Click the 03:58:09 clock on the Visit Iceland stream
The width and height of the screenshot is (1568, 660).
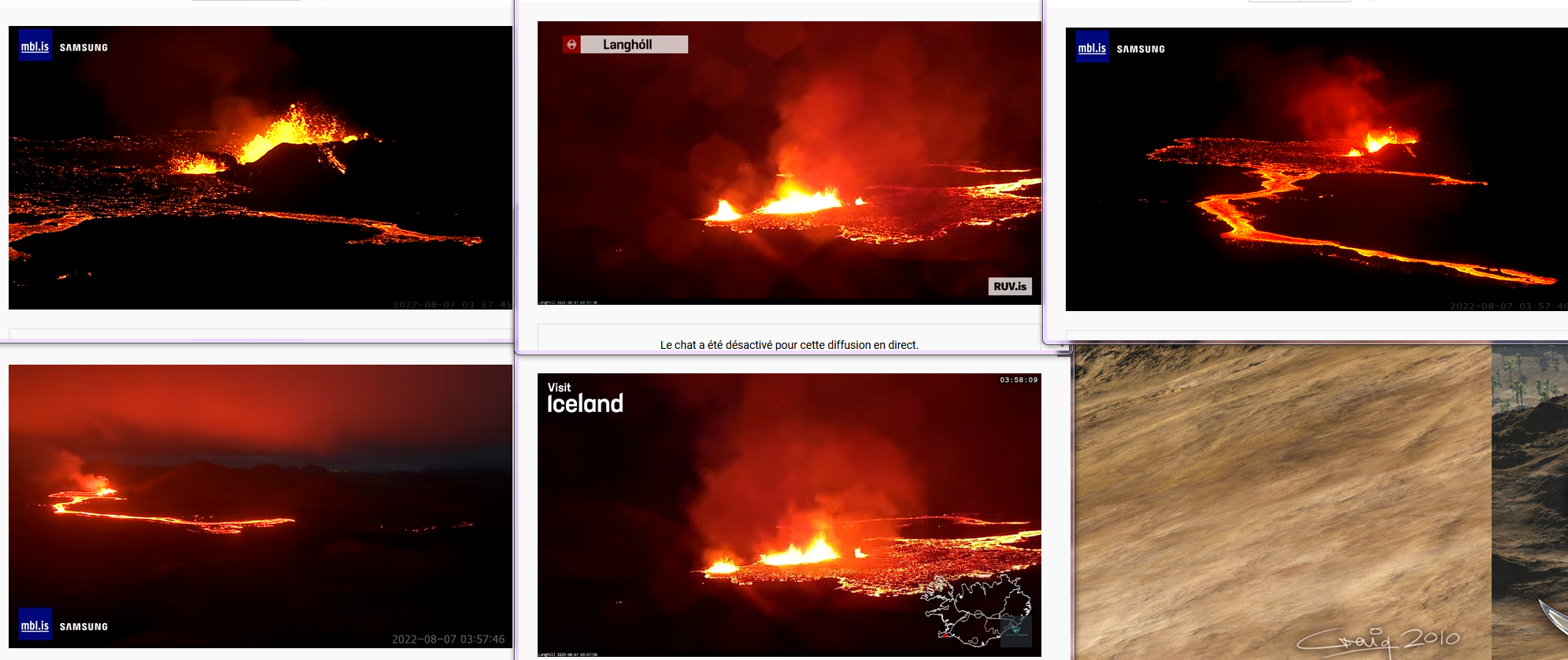click(x=1019, y=380)
